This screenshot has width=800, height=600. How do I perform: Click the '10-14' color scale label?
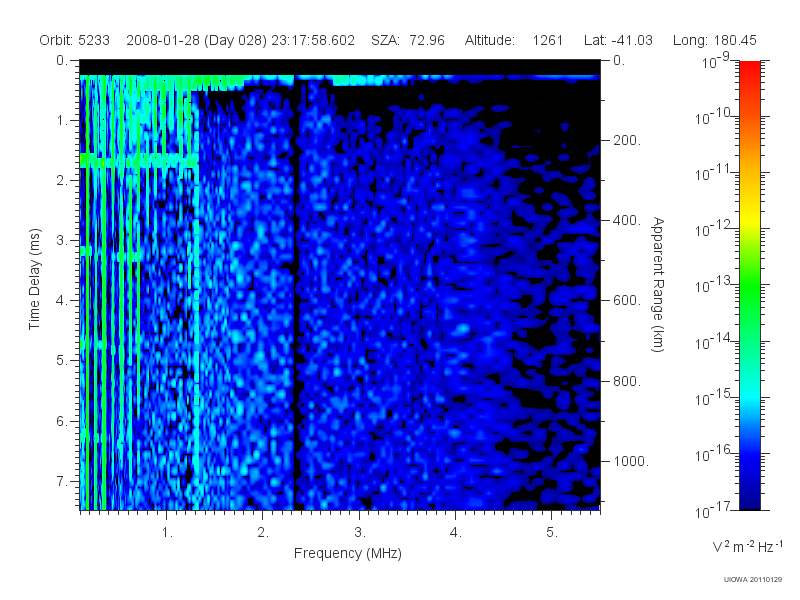[713, 341]
